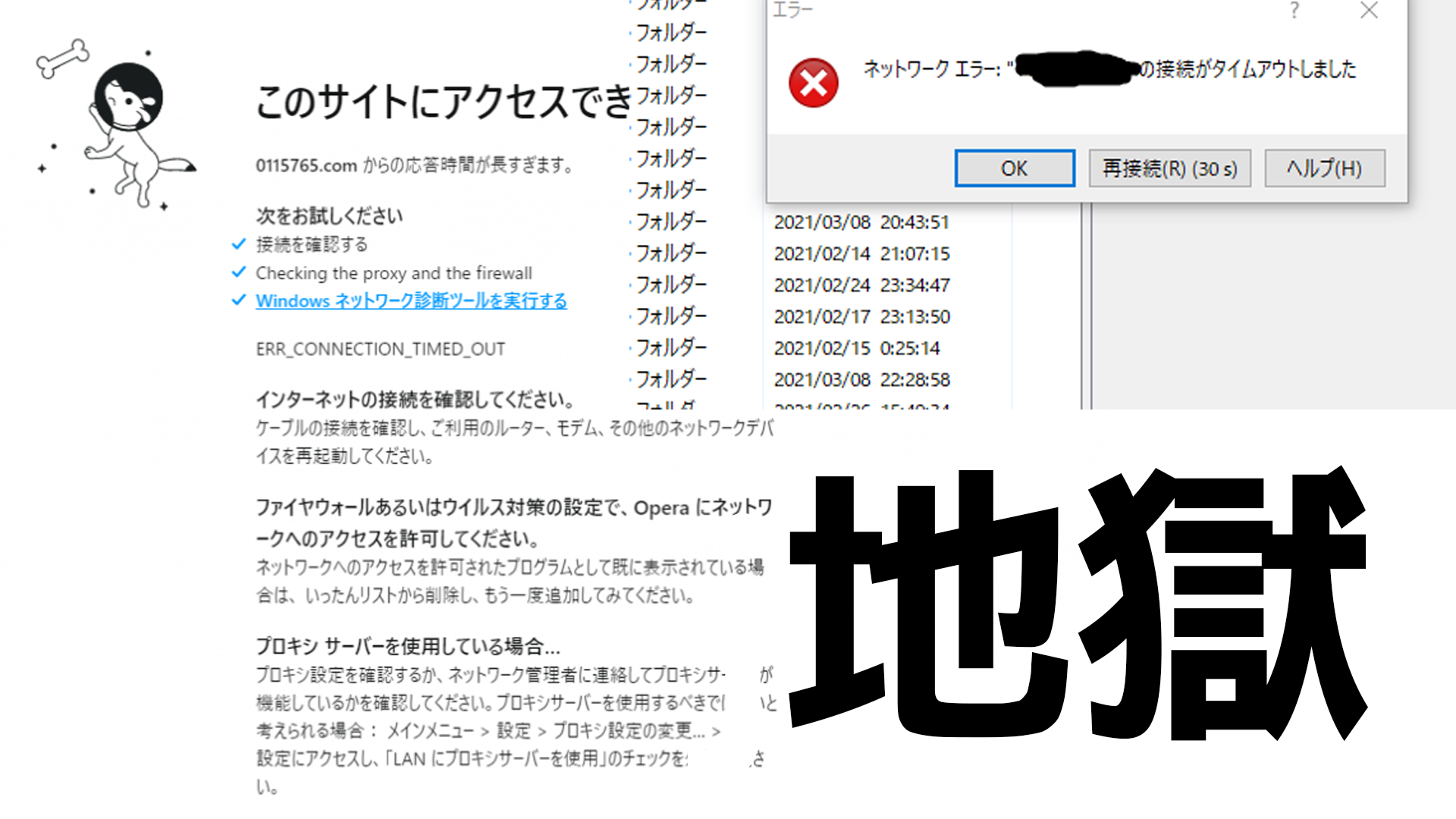This screenshot has height=819, width=1456.
Task: Select 'Checking the proxy and the firewall' text
Action: coord(394,273)
